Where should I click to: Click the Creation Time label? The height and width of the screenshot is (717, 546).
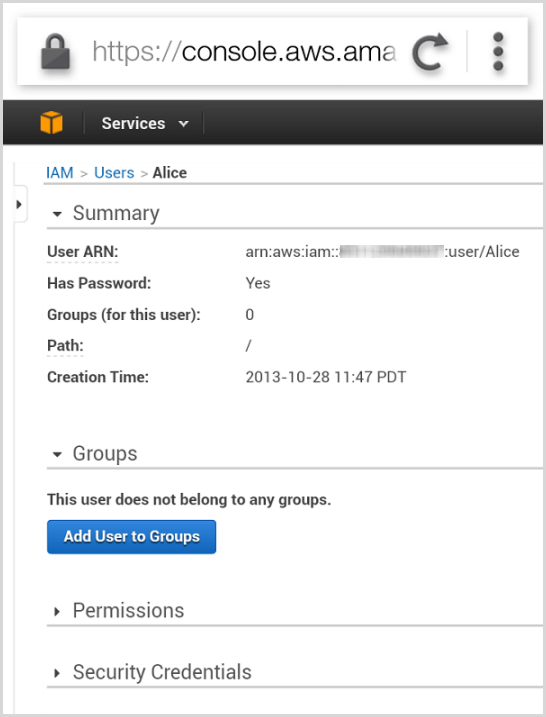click(98, 377)
